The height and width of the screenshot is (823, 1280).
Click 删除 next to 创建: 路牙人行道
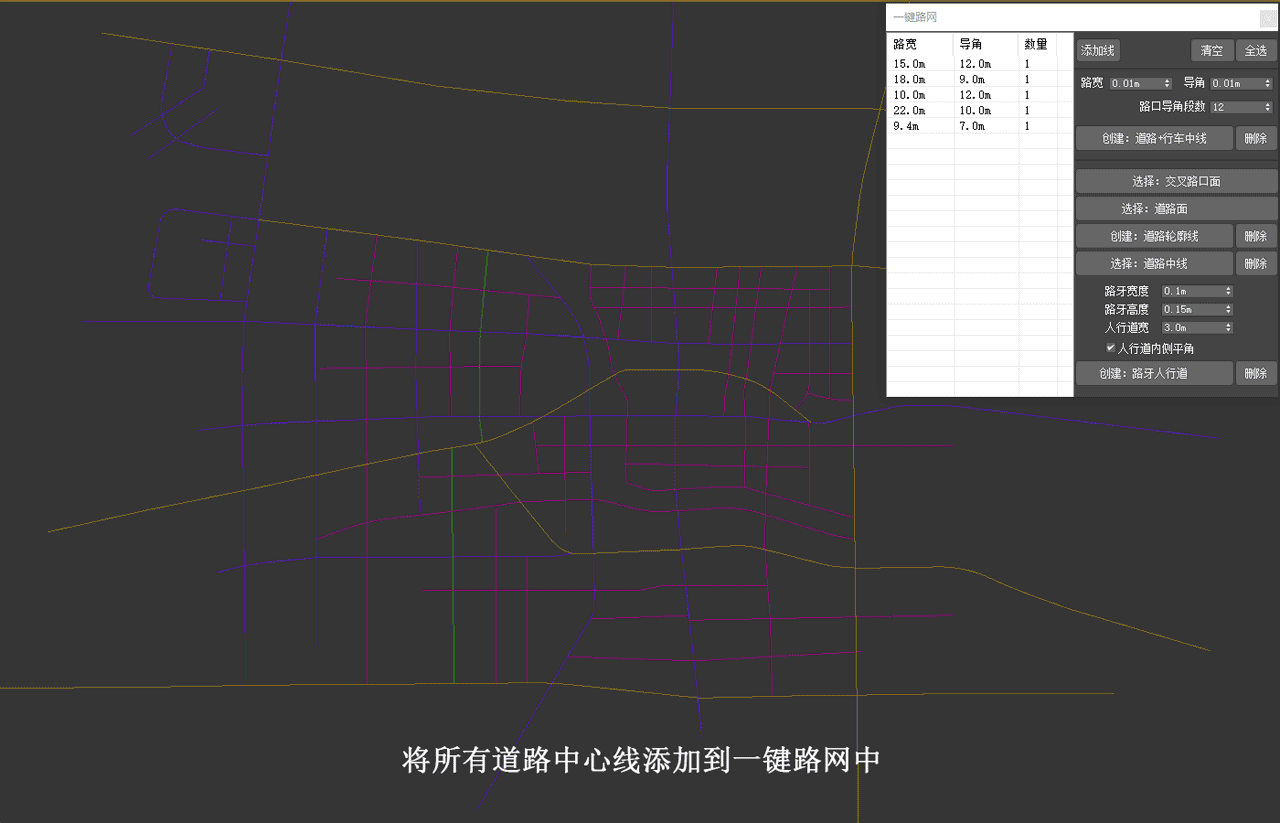click(x=1256, y=373)
